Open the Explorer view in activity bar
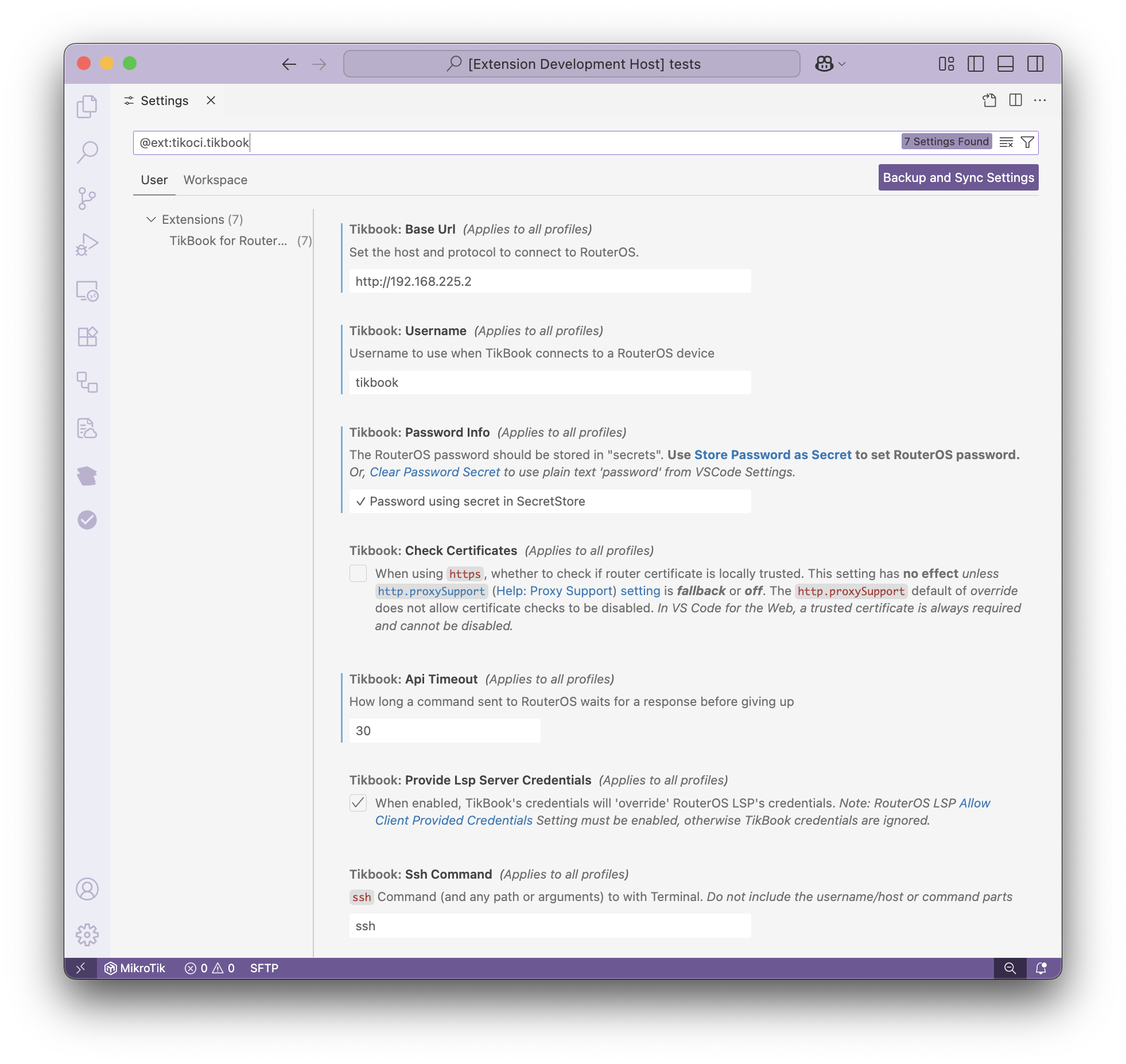1126x1064 pixels. (x=87, y=106)
